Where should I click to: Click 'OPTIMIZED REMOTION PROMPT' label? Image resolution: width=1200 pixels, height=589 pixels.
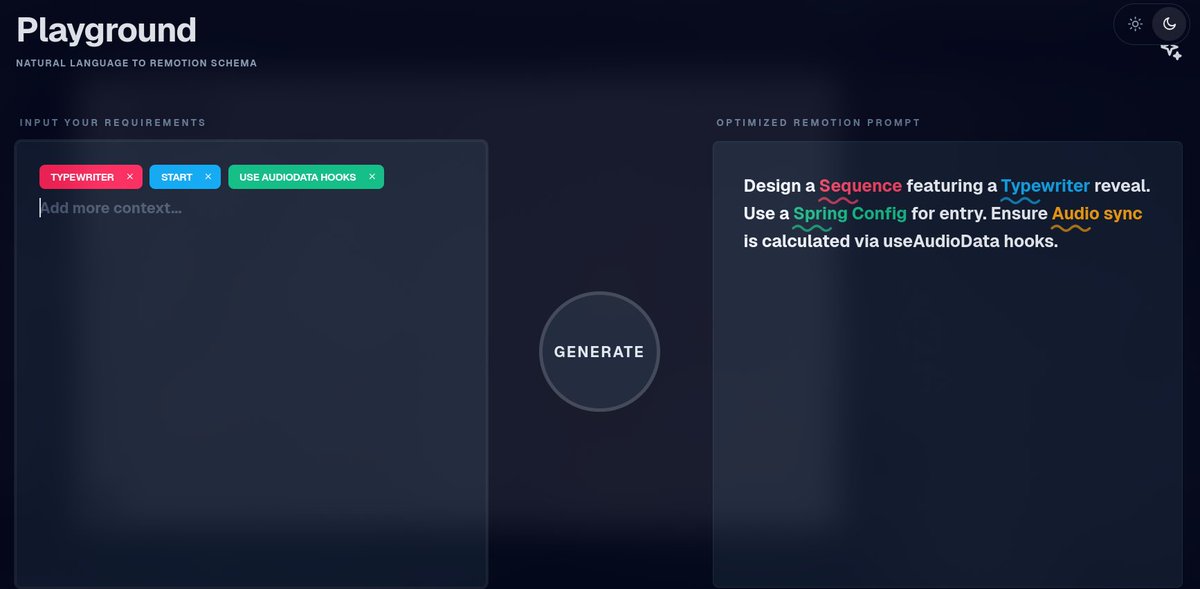point(818,122)
